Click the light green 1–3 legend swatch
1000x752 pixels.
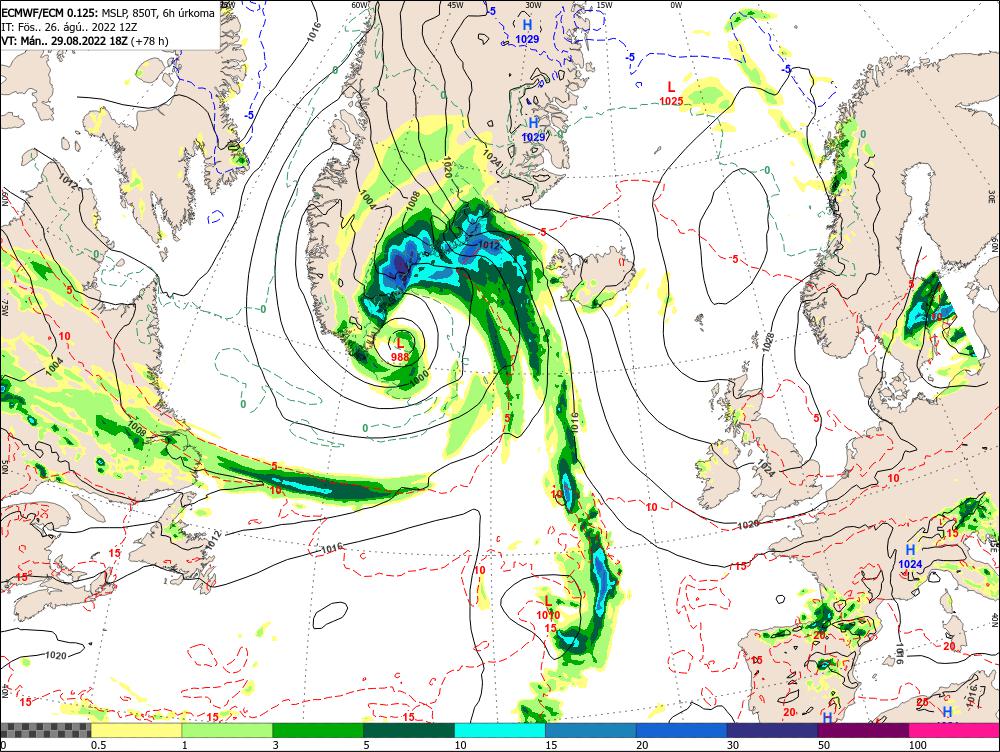[x=227, y=730]
